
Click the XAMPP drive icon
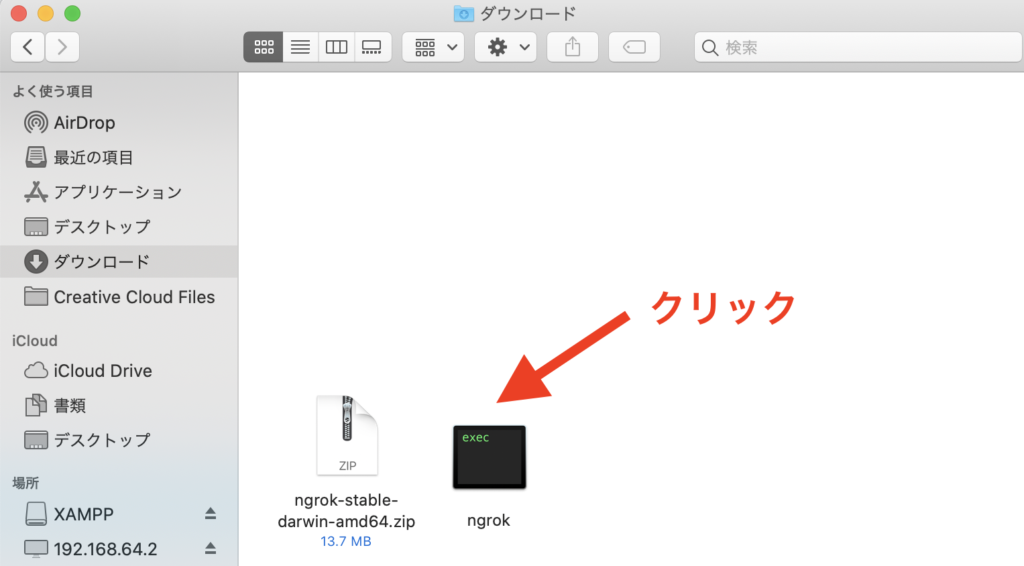36,514
